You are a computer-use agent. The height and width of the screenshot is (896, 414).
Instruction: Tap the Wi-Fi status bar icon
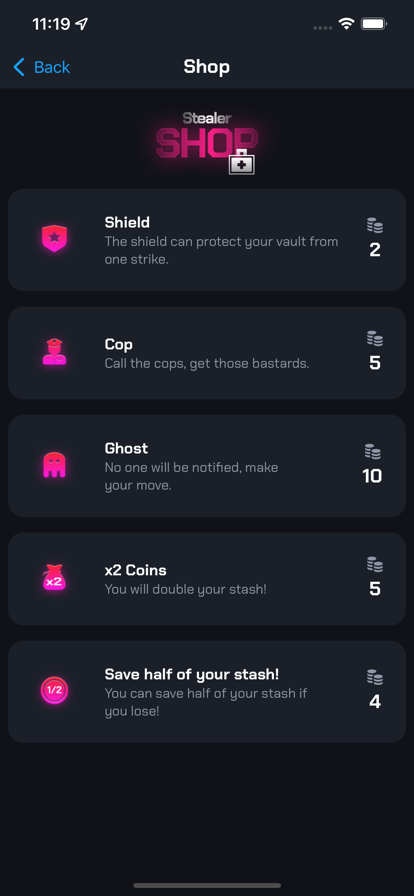click(x=347, y=24)
